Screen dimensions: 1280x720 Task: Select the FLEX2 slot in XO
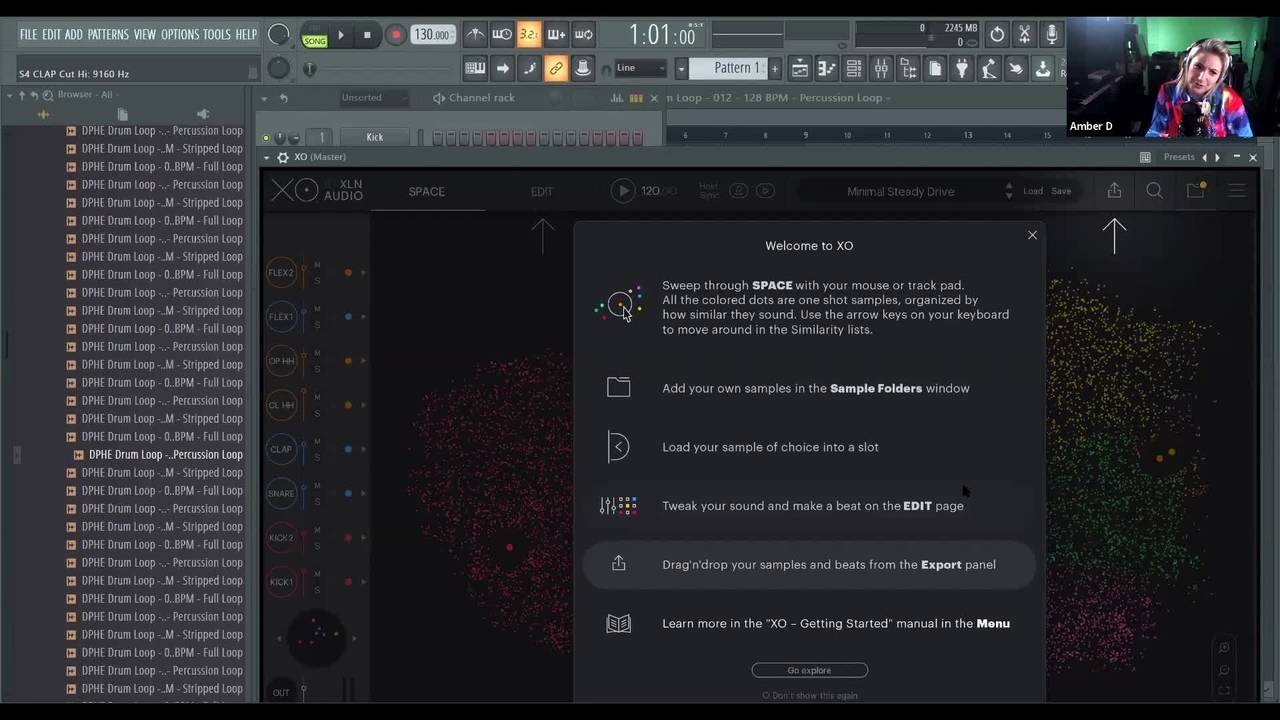[x=281, y=273]
